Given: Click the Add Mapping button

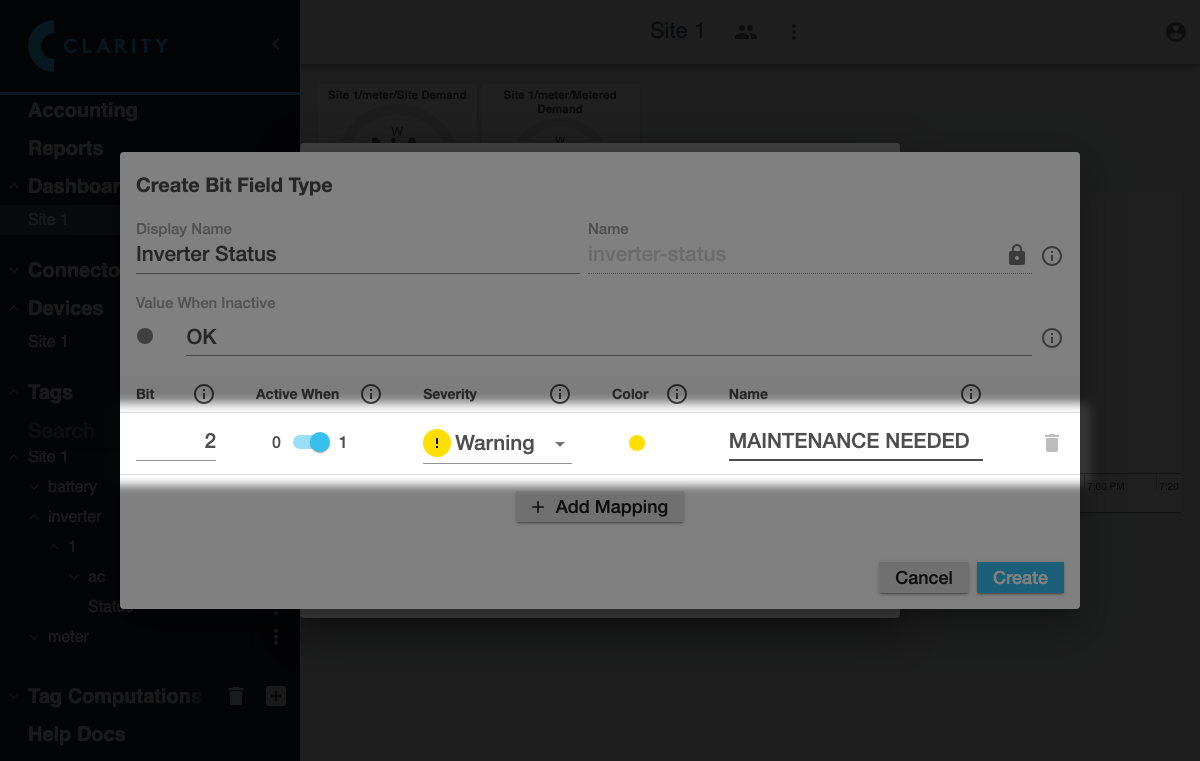Looking at the screenshot, I should tap(599, 507).
